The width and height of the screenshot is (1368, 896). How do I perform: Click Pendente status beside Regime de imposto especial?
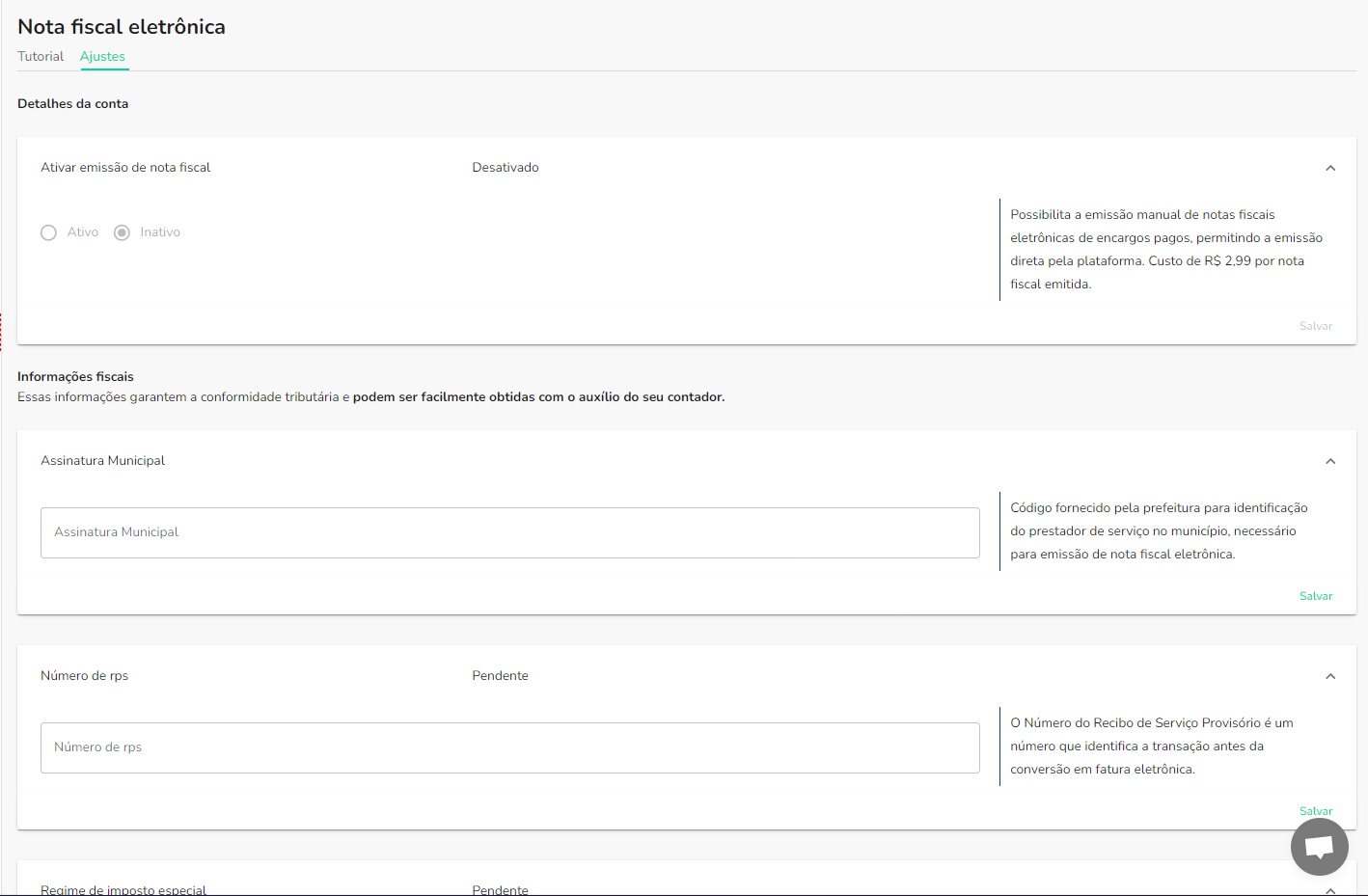click(x=500, y=889)
